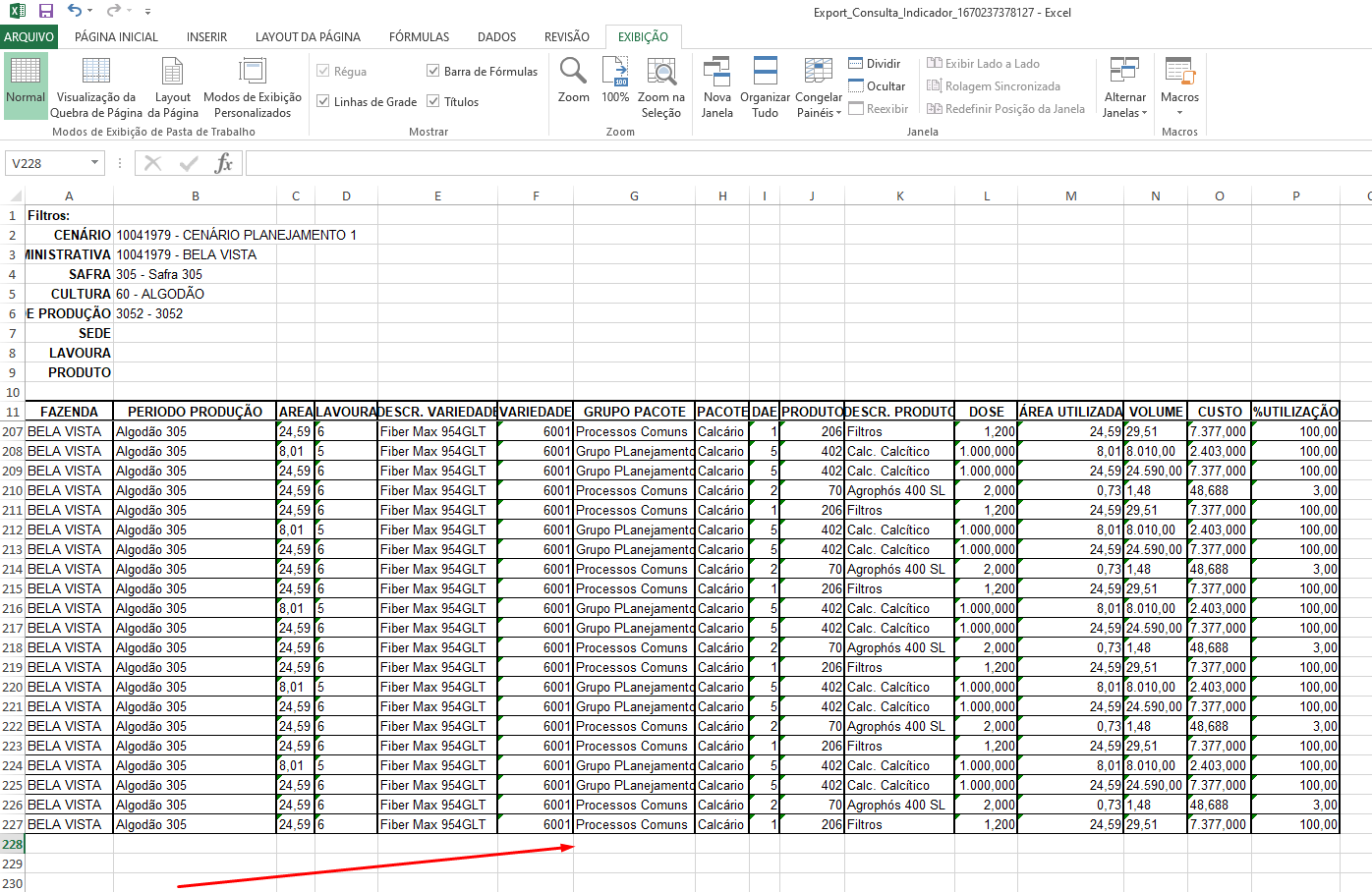Image resolution: width=1372 pixels, height=892 pixels.
Task: Click Redefinir Posição da Janela
Action: [1005, 109]
